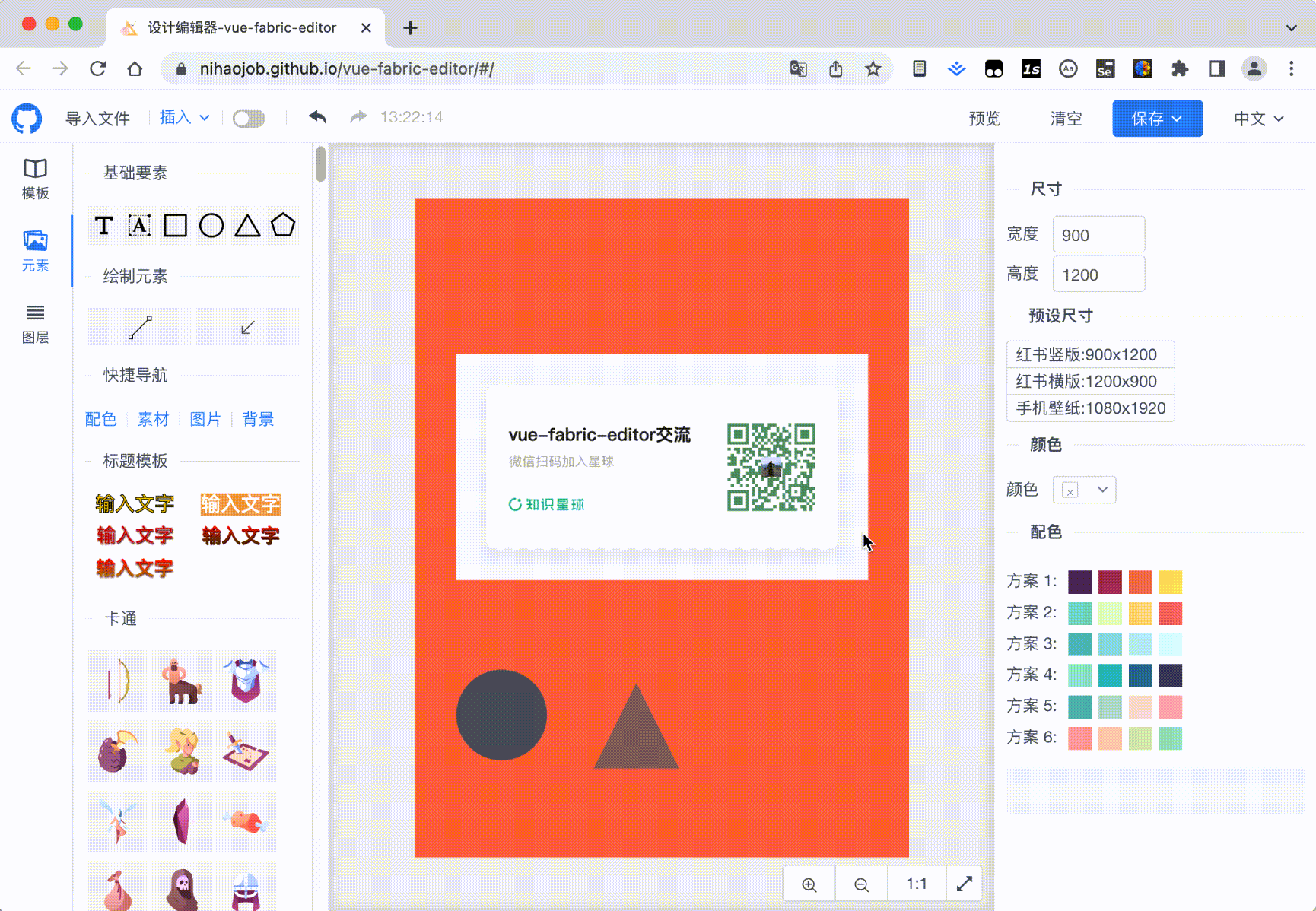The width and height of the screenshot is (1316, 911).
Task: Redo the last action
Action: (358, 117)
